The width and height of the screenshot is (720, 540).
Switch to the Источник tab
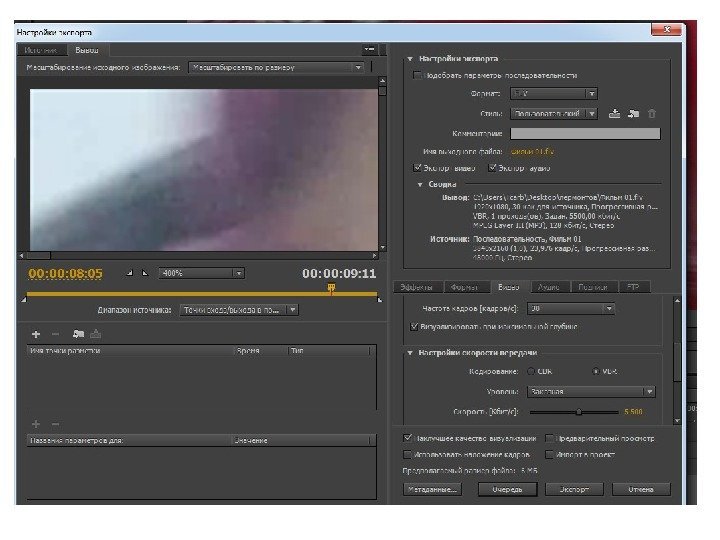tap(41, 50)
